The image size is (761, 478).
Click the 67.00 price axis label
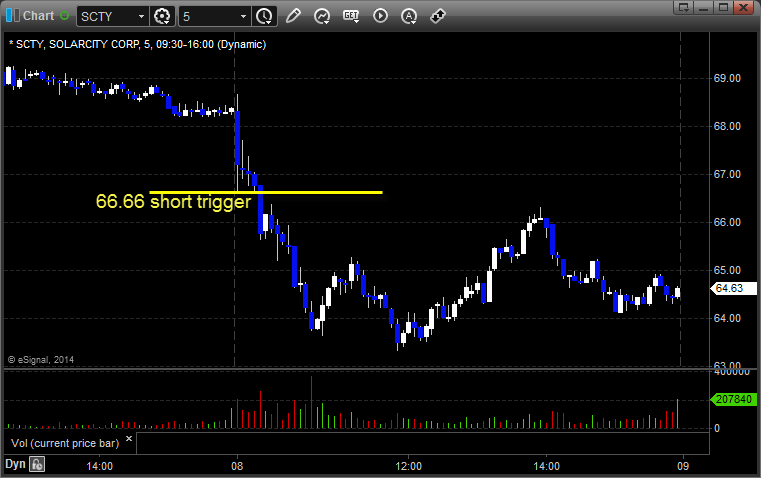[x=727, y=174]
